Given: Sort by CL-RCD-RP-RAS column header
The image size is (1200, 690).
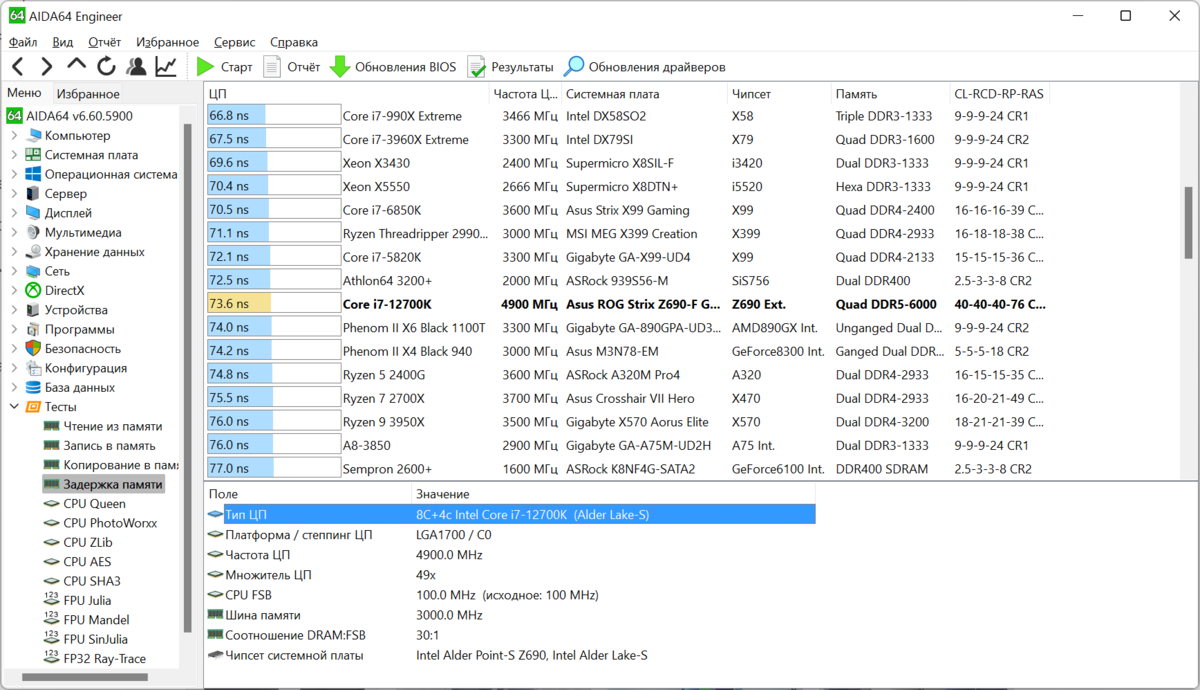Looking at the screenshot, I should (1000, 93).
